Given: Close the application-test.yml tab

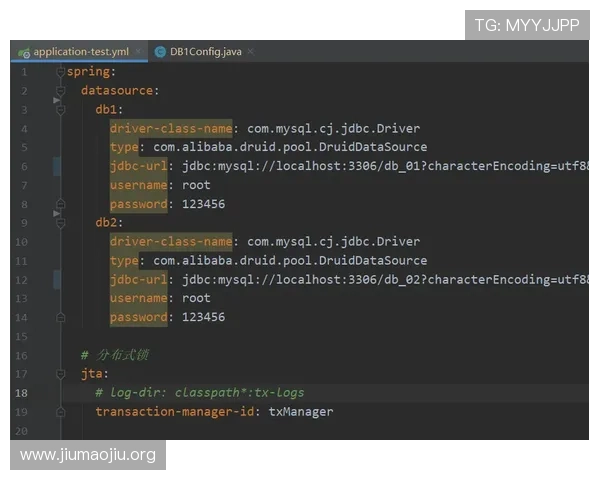Looking at the screenshot, I should pos(139,51).
